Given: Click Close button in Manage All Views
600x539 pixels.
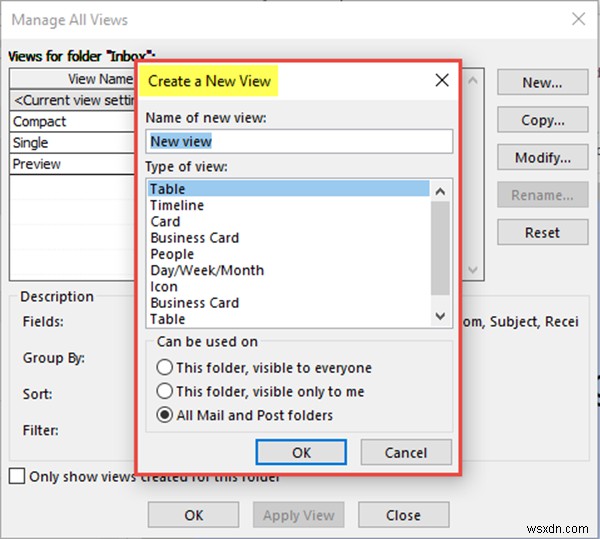Looking at the screenshot, I should (403, 515).
